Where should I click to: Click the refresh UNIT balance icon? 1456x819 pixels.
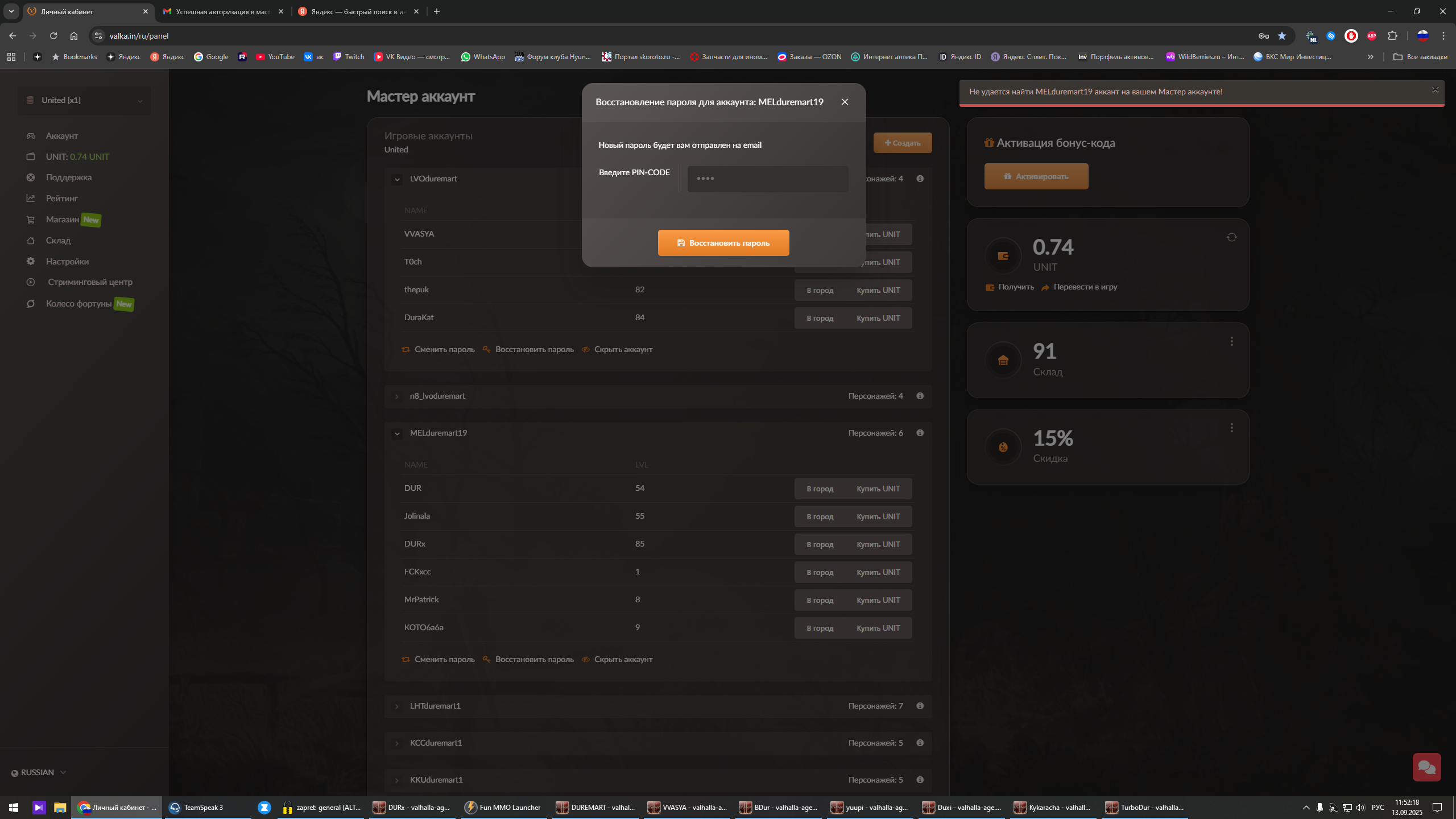coord(1231,237)
